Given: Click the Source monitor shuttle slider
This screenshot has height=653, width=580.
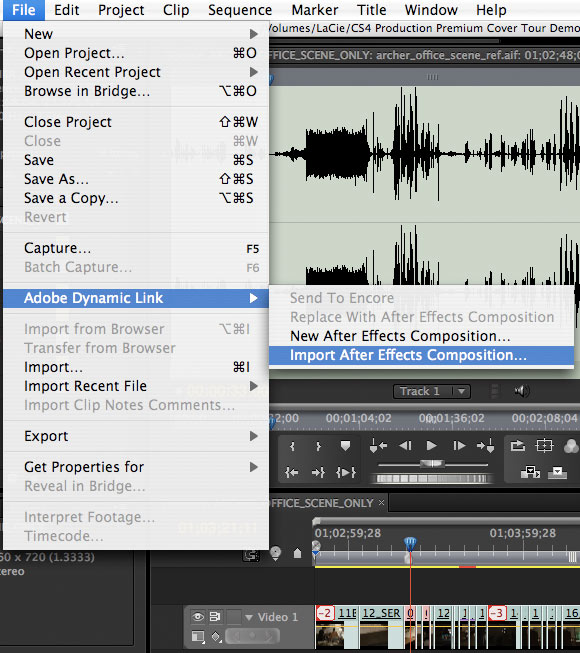Looking at the screenshot, I should pyautogui.click(x=432, y=464).
